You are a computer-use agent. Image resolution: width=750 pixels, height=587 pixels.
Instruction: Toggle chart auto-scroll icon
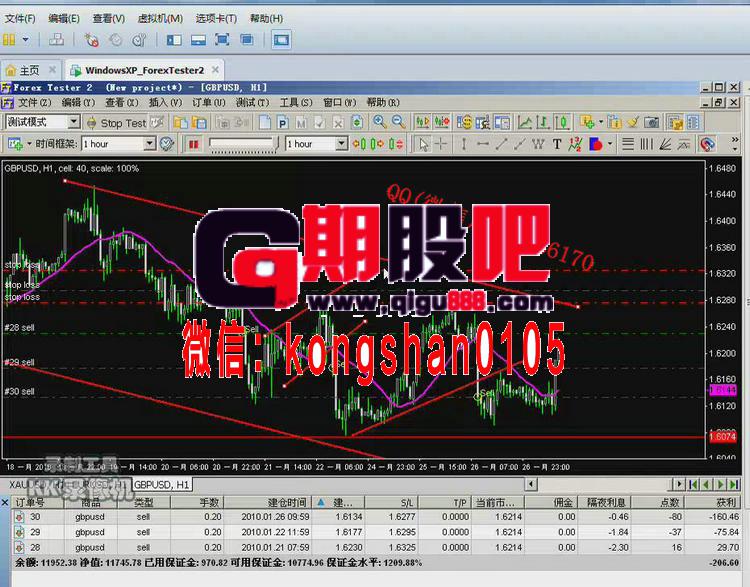pyautogui.click(x=422, y=122)
